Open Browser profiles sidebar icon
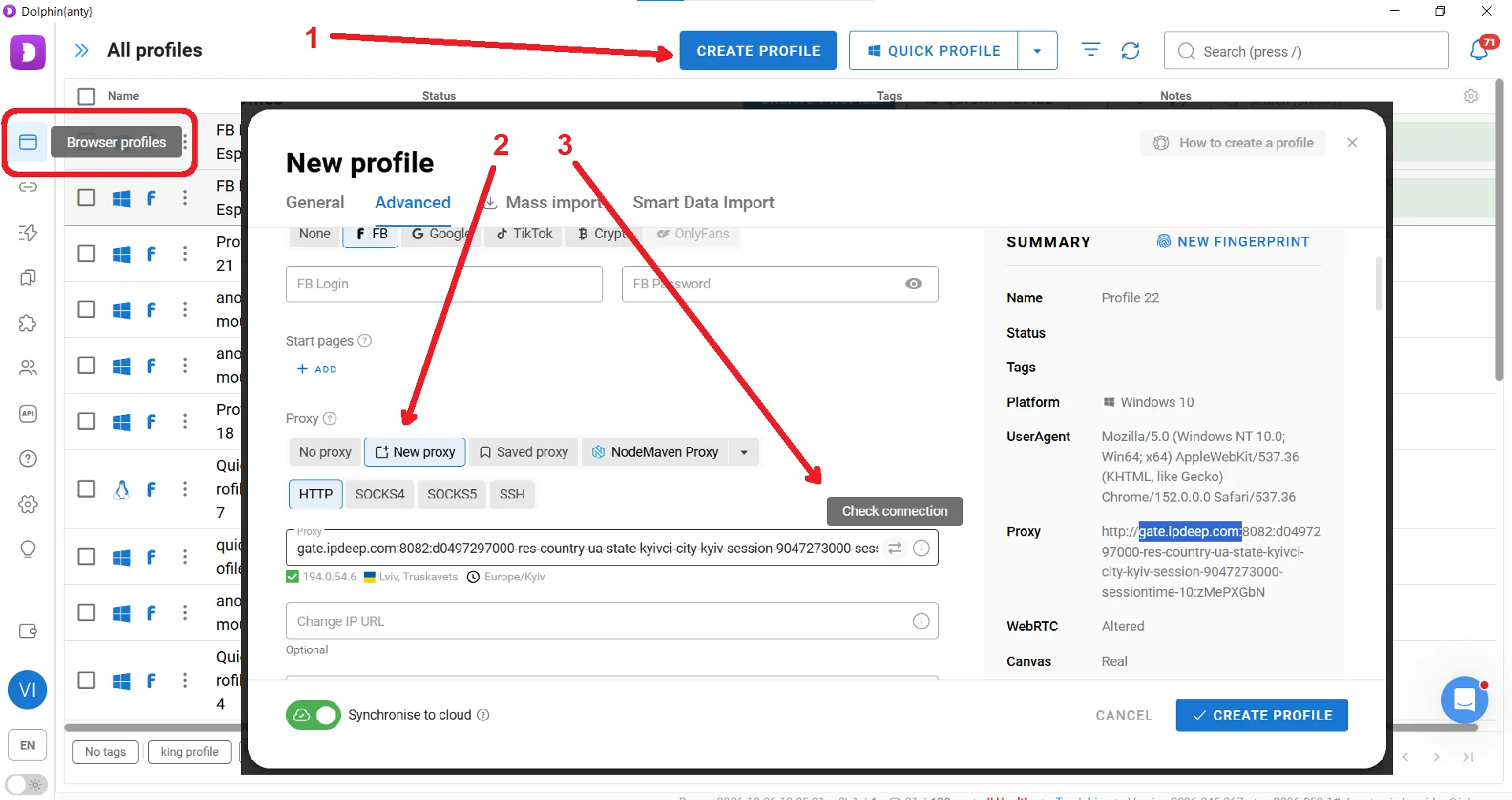The width and height of the screenshot is (1512, 800). (x=28, y=142)
